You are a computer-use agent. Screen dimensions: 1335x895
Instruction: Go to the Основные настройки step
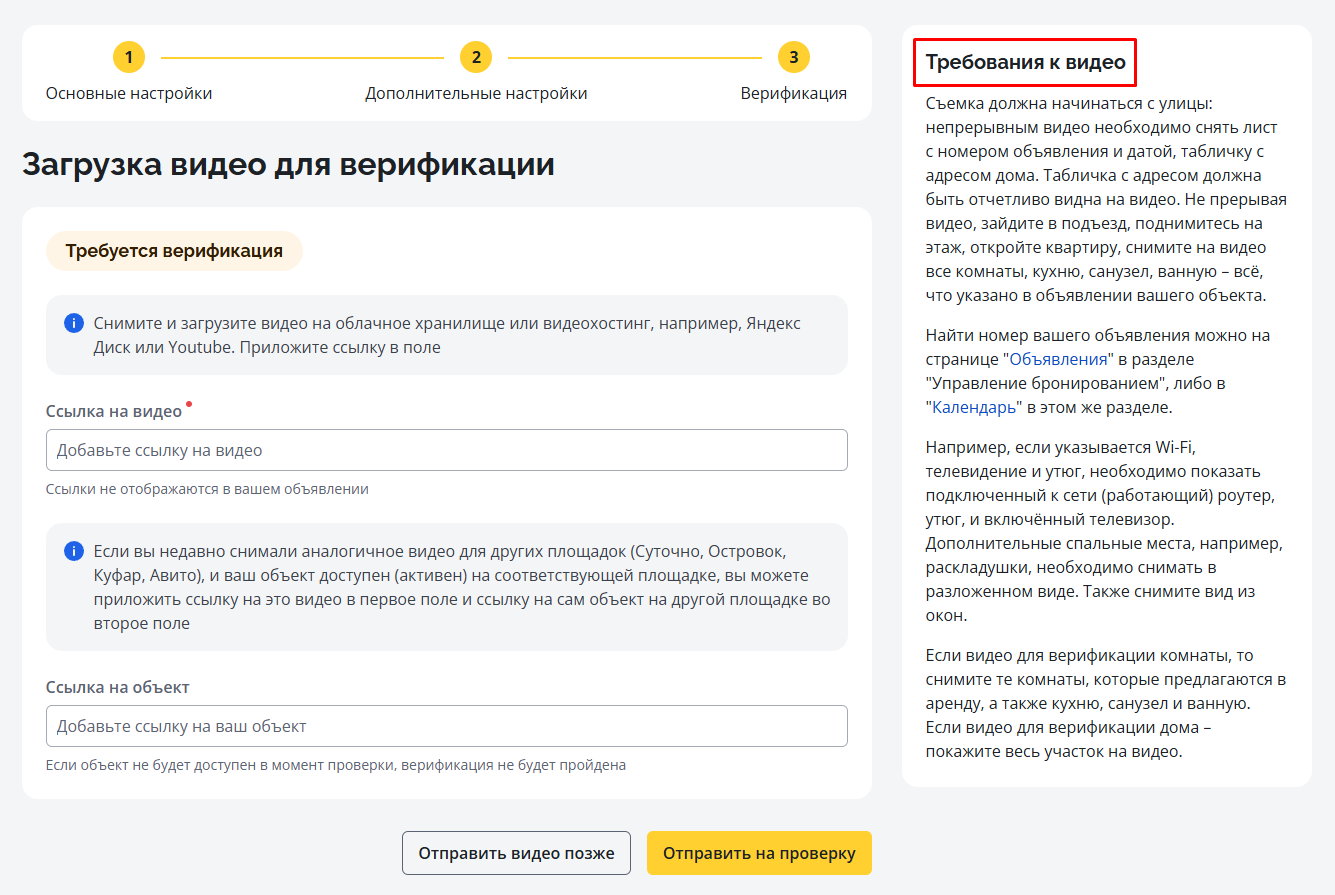(129, 93)
